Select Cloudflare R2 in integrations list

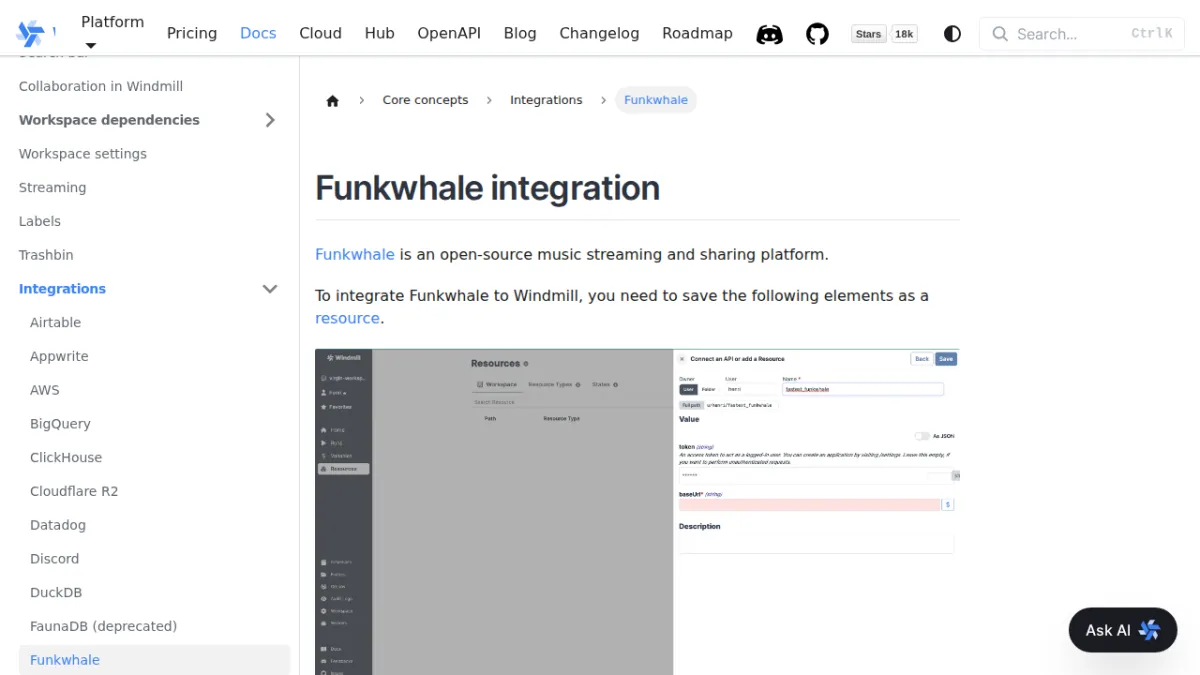74,491
